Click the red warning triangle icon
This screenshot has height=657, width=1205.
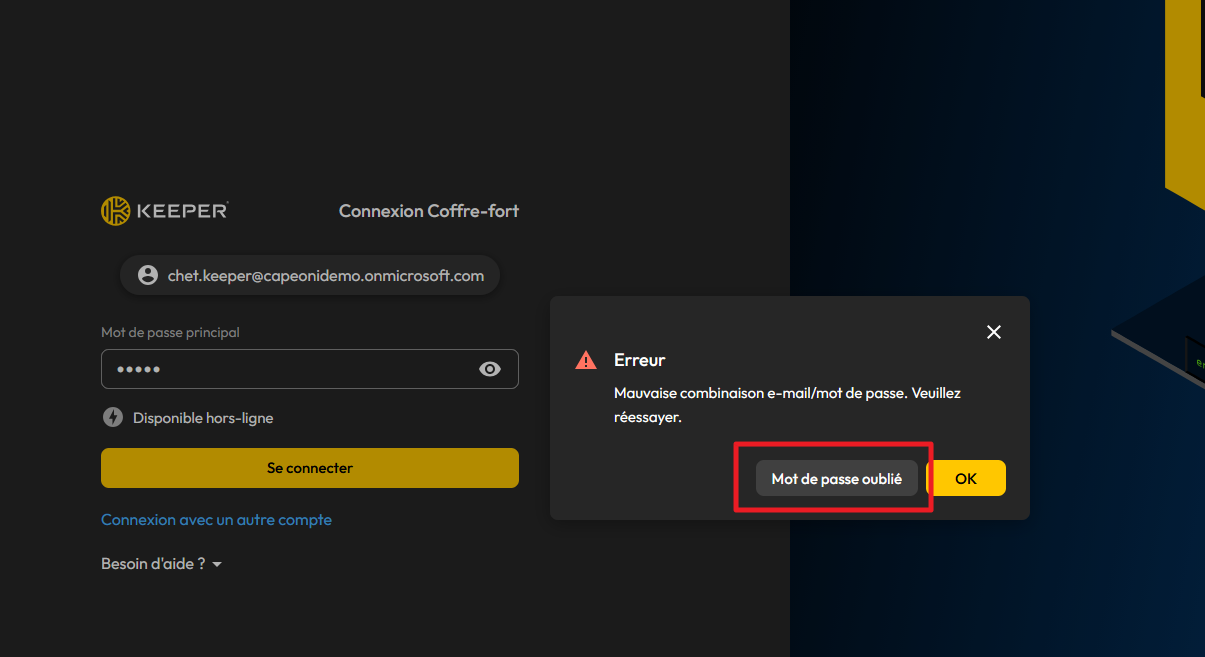[x=586, y=360]
